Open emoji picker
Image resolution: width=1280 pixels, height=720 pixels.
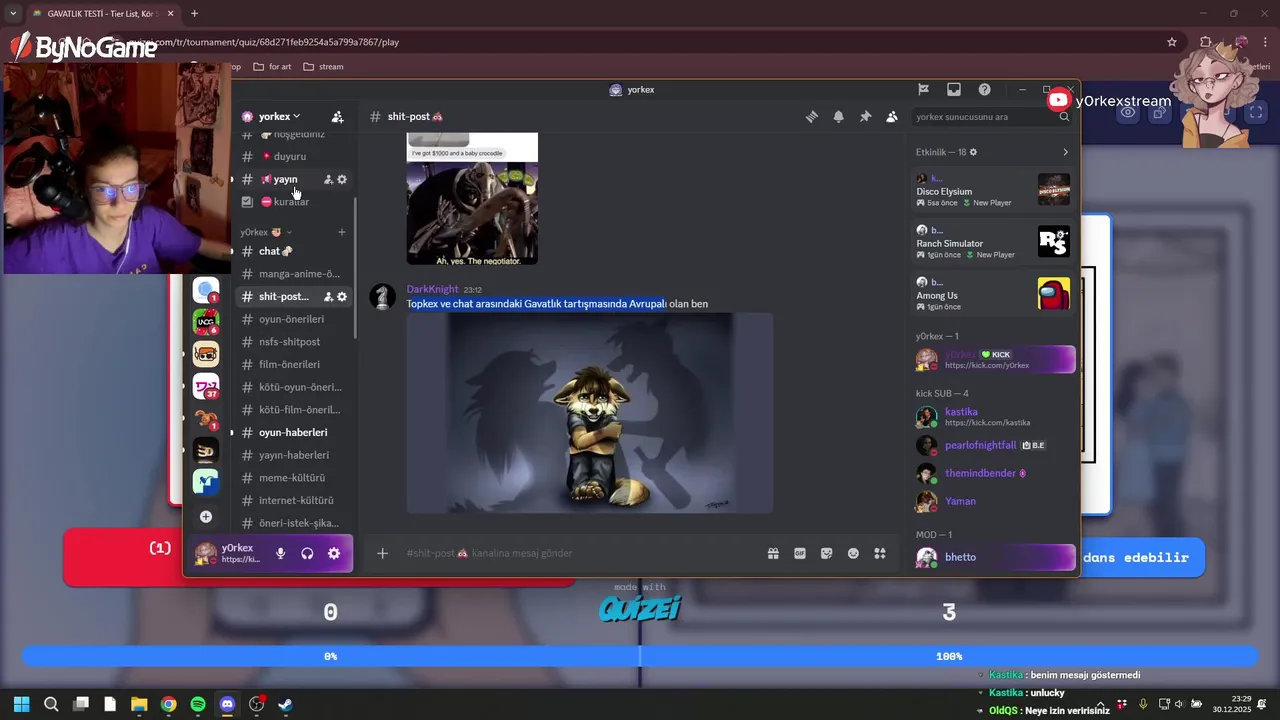[853, 553]
